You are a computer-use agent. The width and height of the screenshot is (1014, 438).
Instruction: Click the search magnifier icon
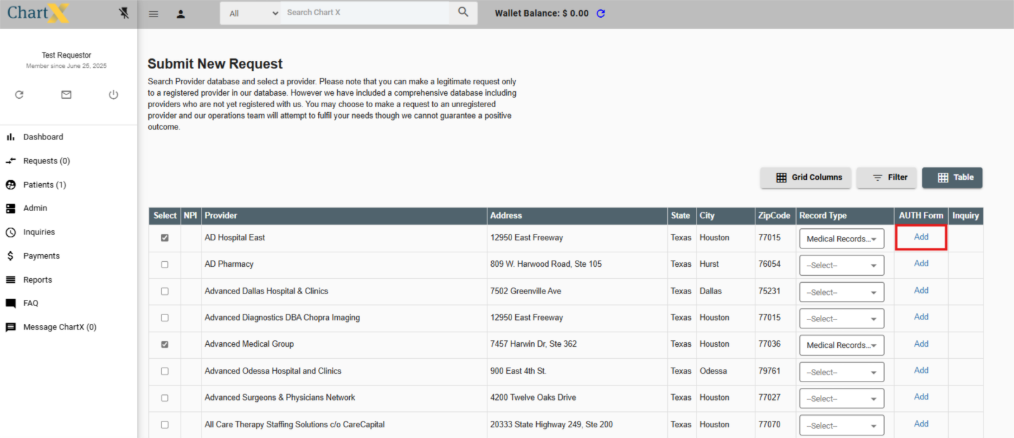463,12
